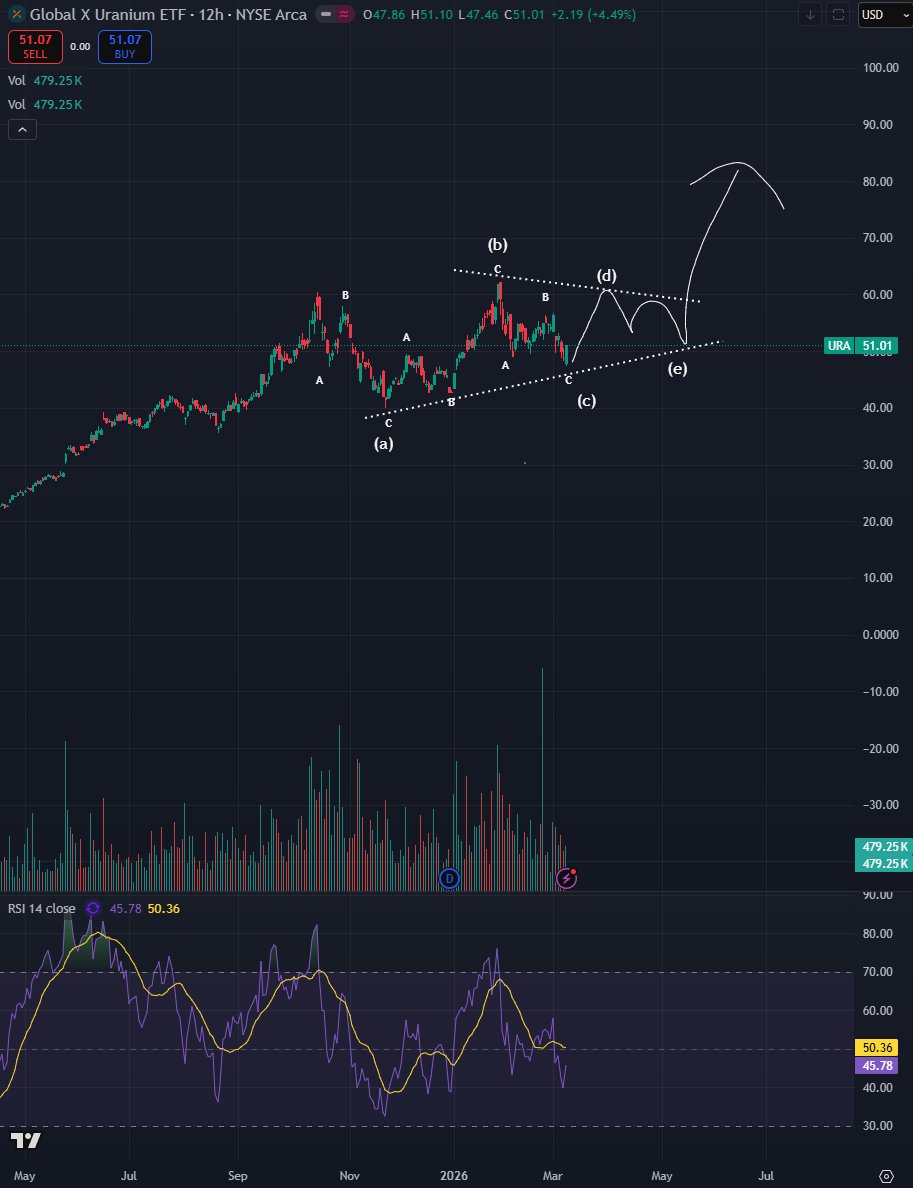Click the down-arrow icon beside the currency selector
913x1188 pixels.
810,14
